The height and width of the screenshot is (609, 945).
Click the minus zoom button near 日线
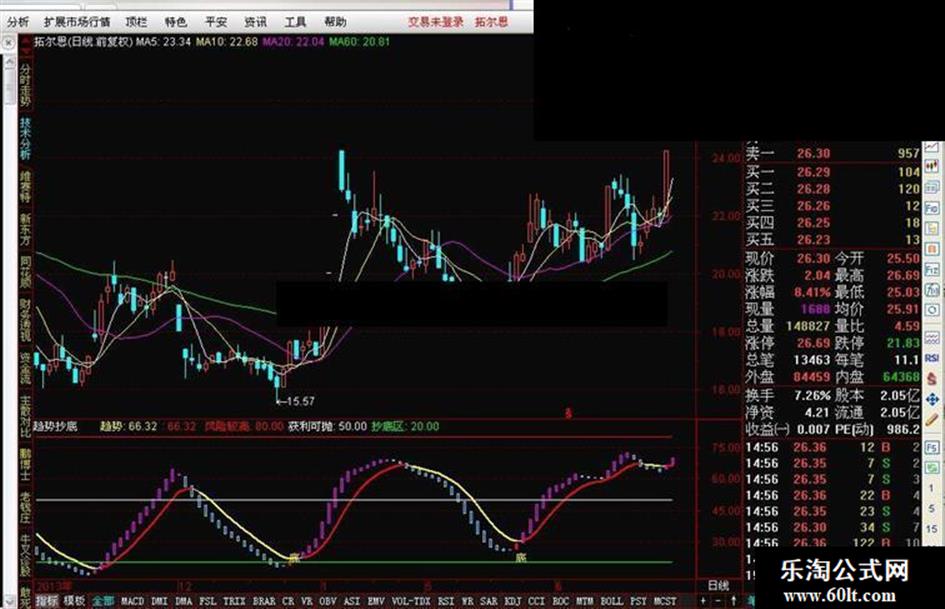coord(718,601)
